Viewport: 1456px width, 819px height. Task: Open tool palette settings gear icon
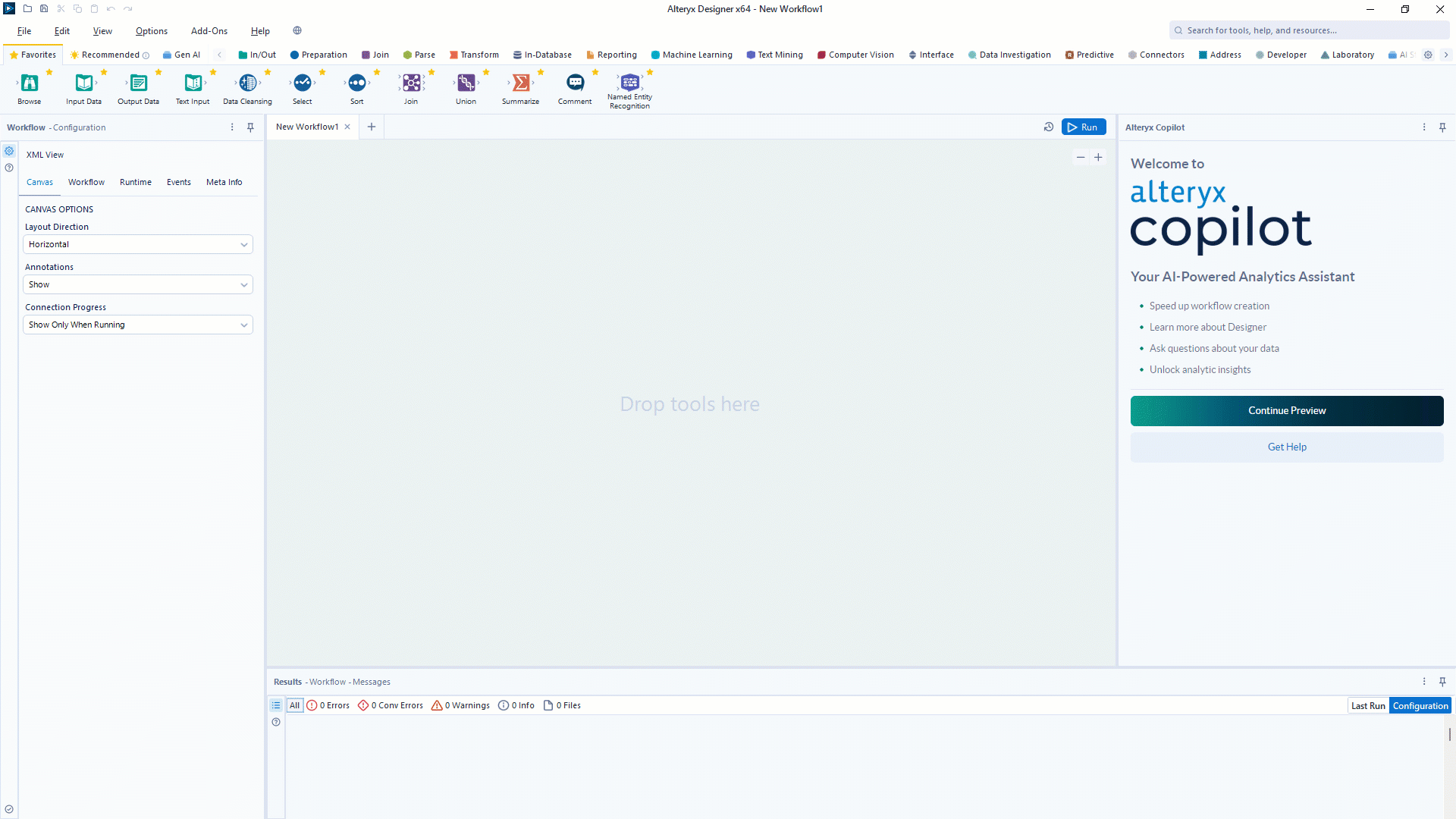(x=1428, y=55)
